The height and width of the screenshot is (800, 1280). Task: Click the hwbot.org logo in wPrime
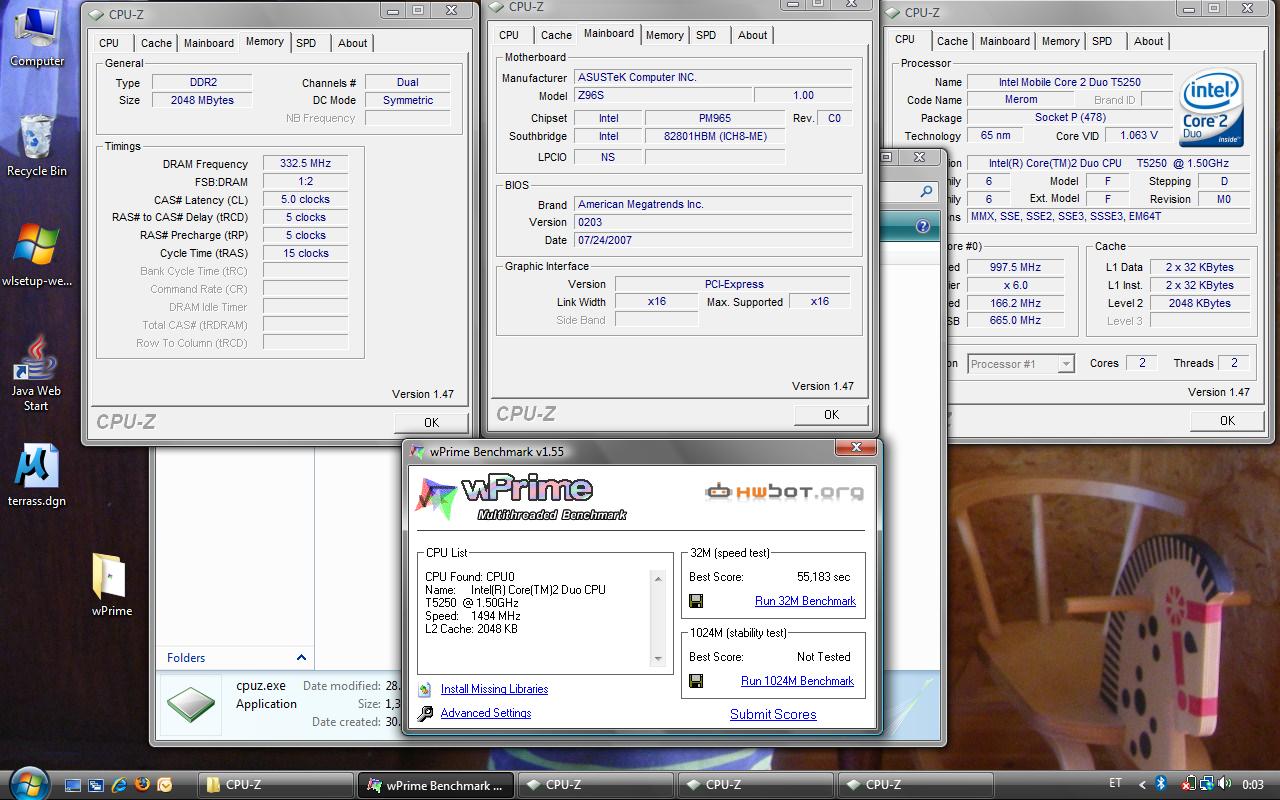tap(783, 491)
